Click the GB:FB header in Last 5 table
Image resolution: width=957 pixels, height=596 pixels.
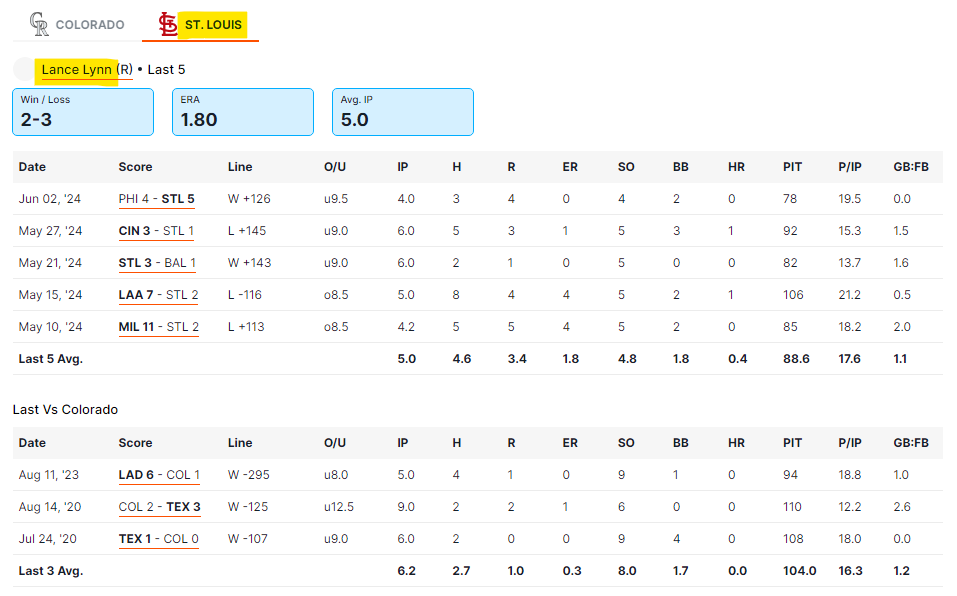point(911,167)
